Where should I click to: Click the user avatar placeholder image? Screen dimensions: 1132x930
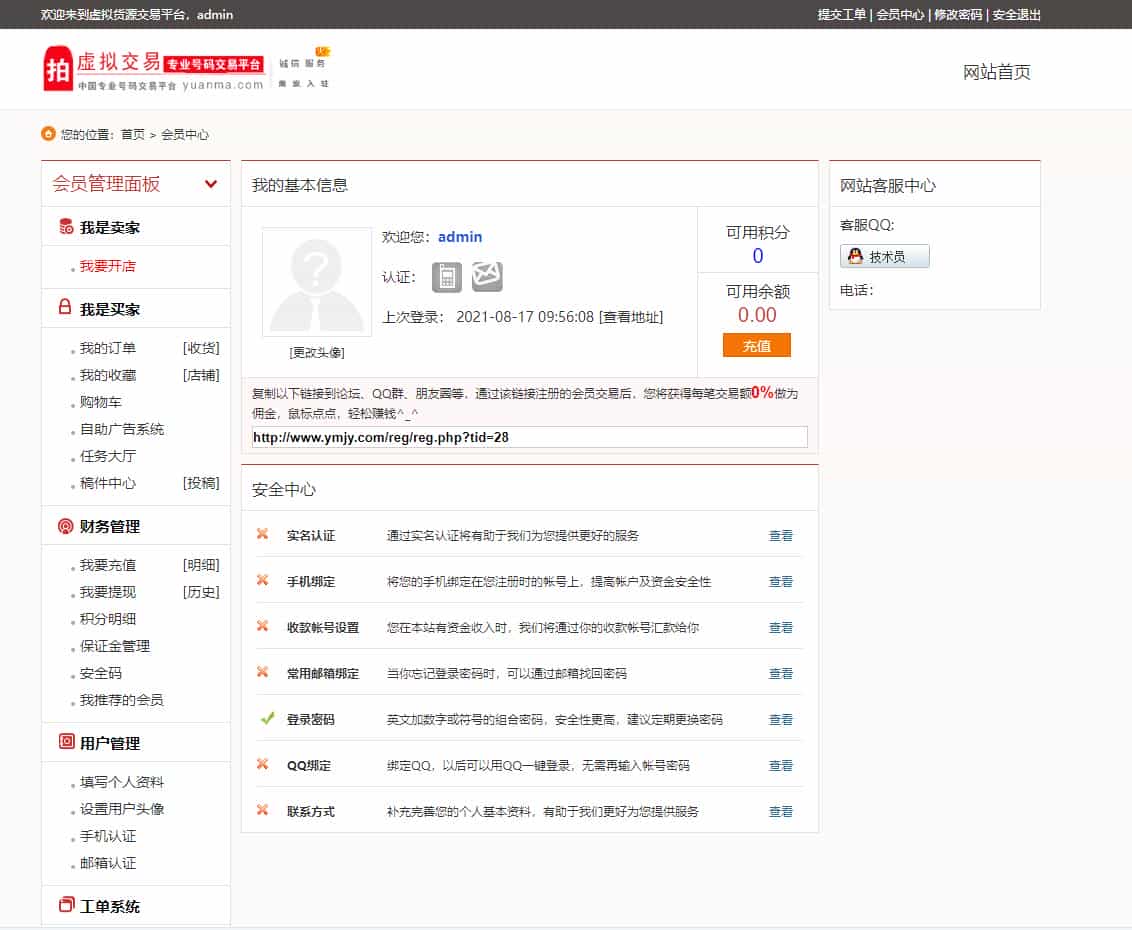(317, 282)
